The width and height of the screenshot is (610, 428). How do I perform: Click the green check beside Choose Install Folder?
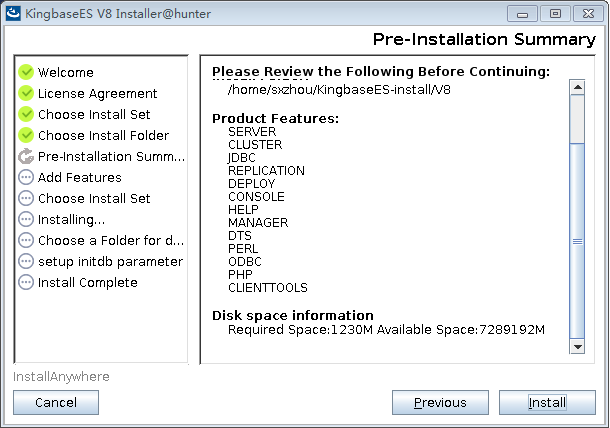coord(26,135)
